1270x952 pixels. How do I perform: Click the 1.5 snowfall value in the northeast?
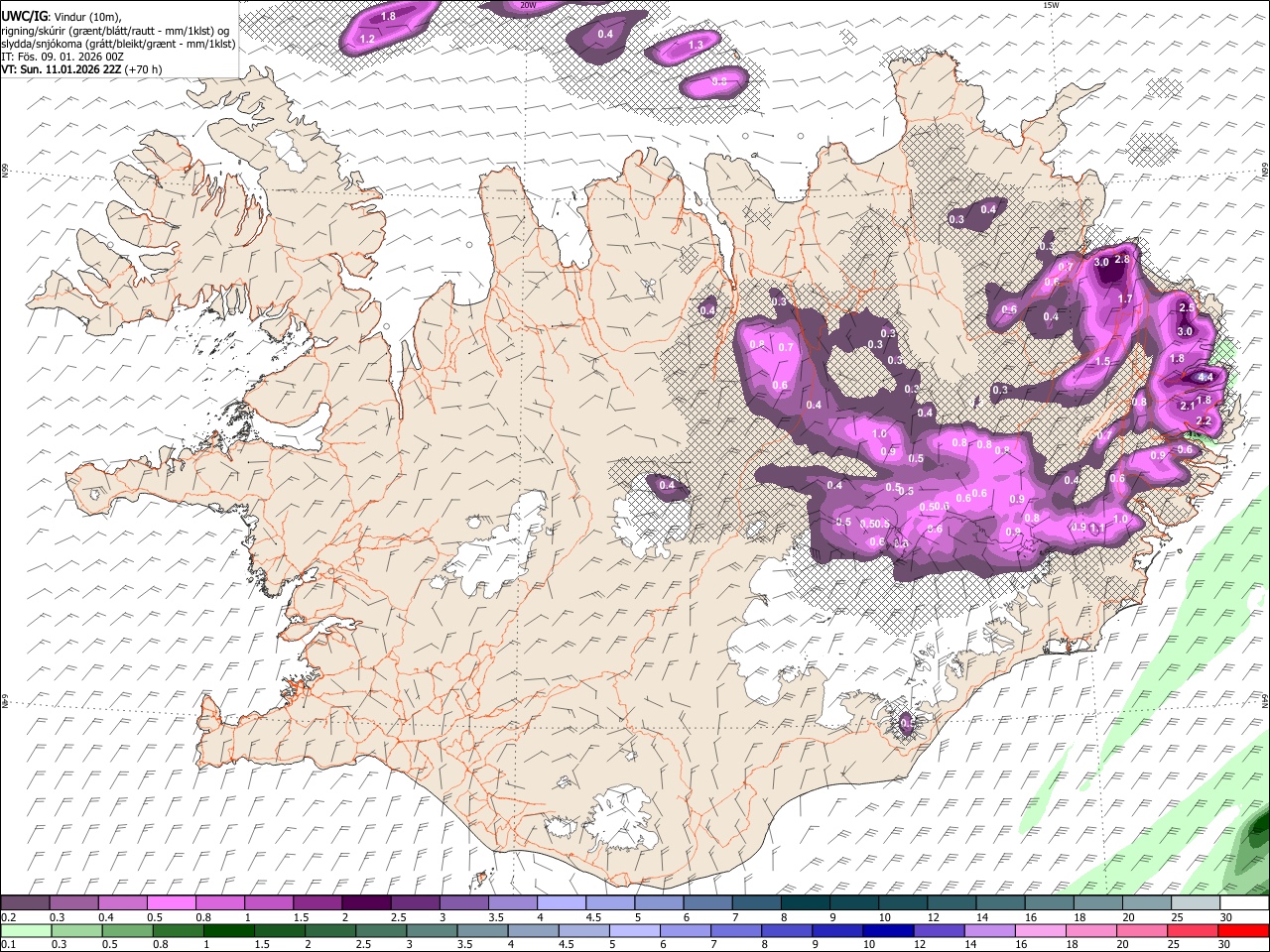coord(1102,362)
